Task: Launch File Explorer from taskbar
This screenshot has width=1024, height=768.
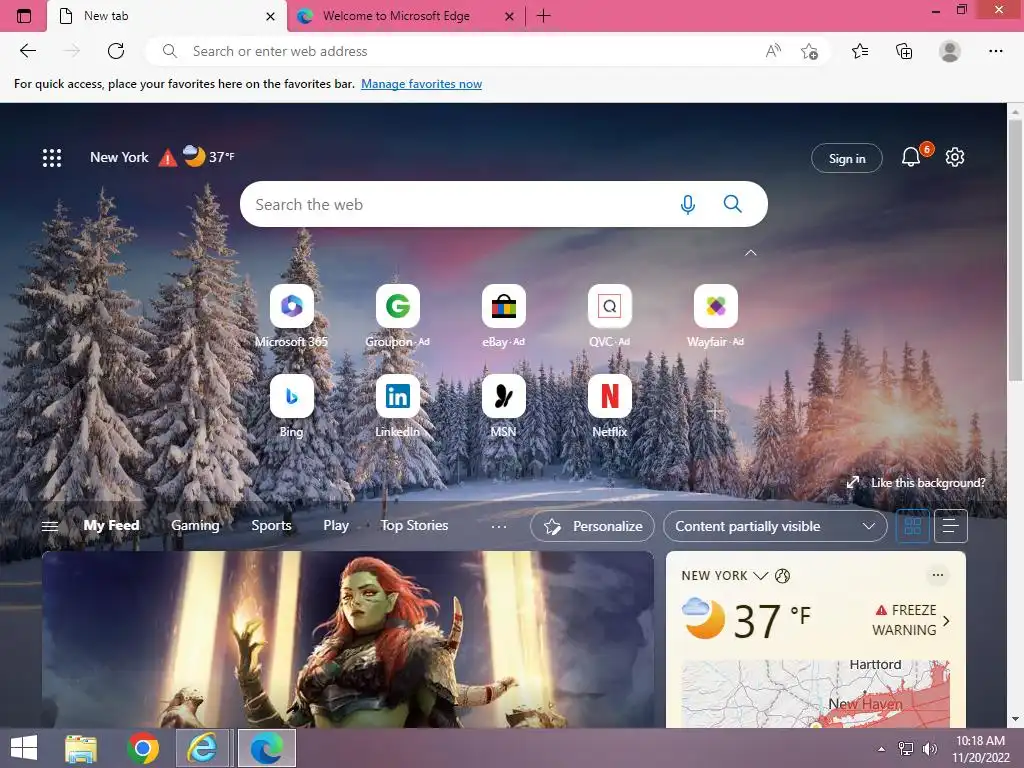Action: [81, 748]
